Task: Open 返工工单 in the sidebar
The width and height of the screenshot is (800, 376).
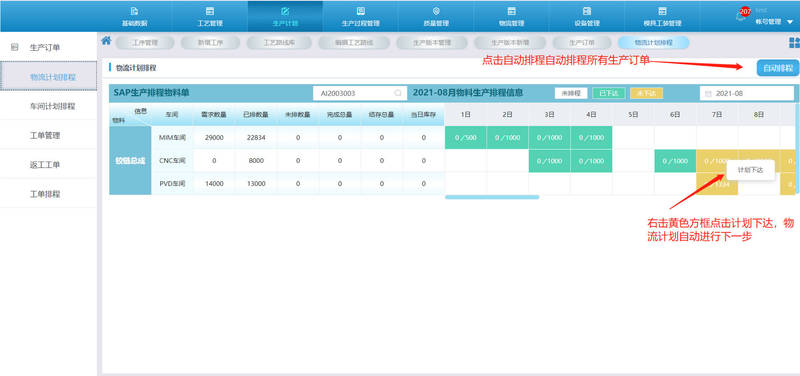Action: pos(48,164)
